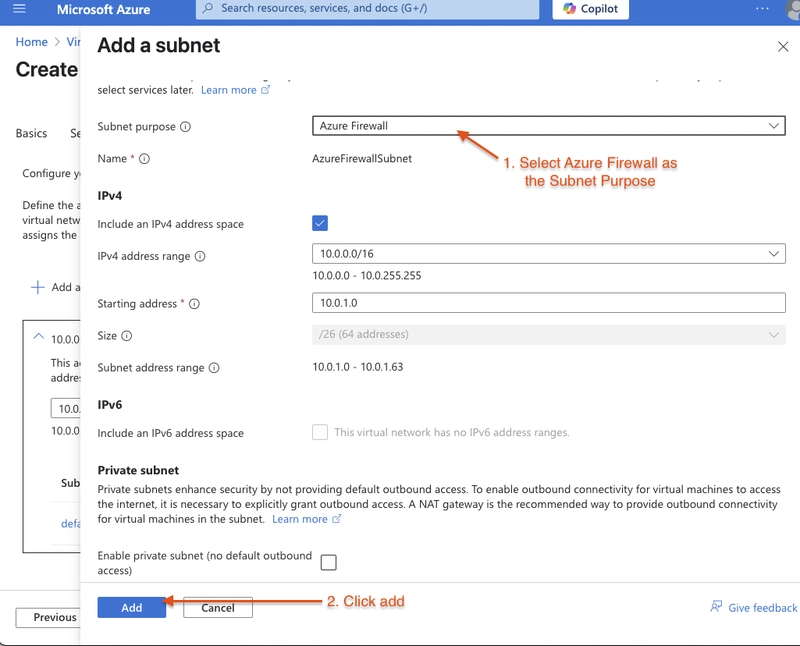Open the Size /26 (64 addresses) dropdown

click(x=548, y=335)
